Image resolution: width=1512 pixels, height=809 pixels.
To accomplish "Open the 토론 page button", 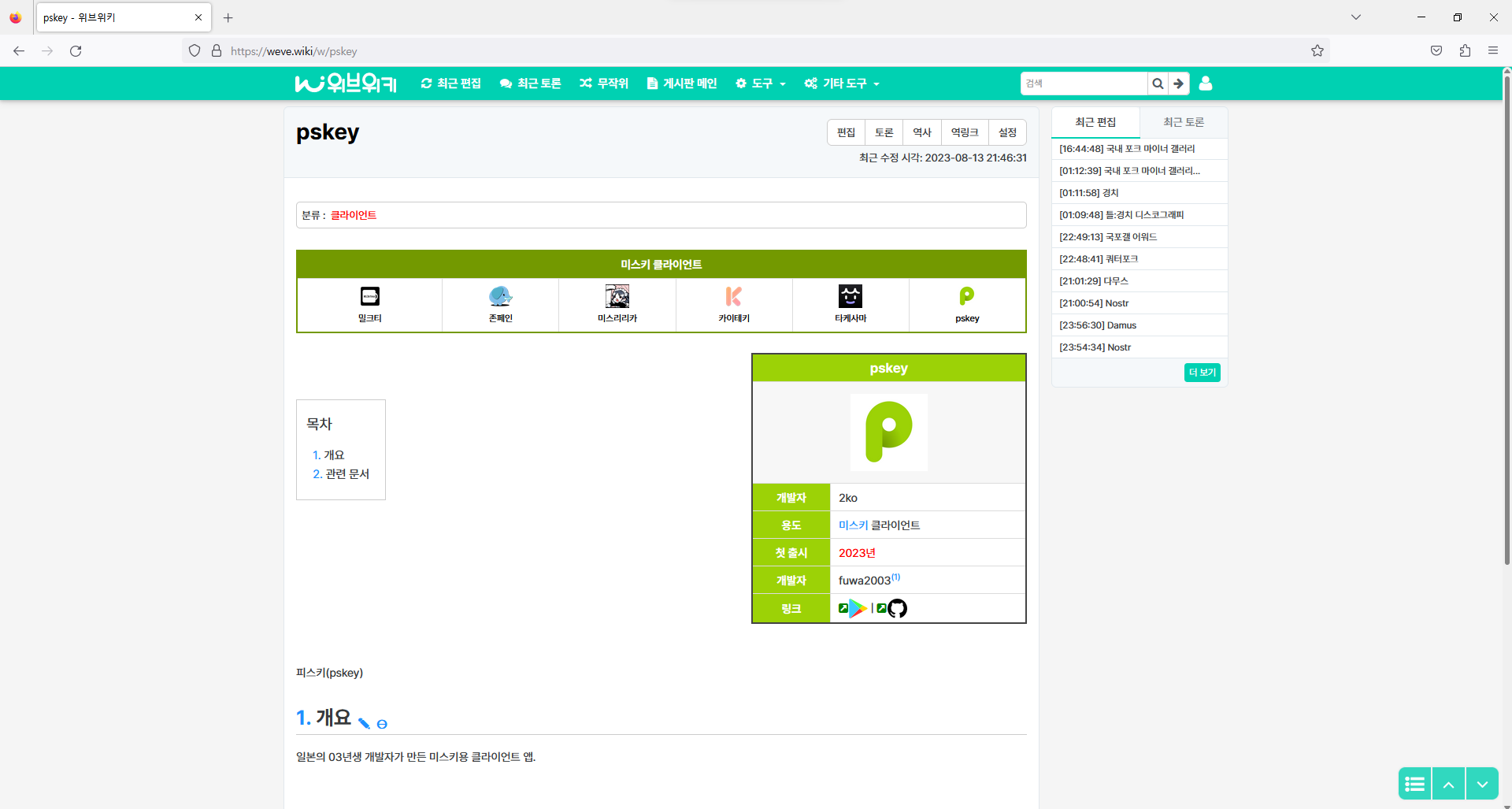I will pos(884,132).
